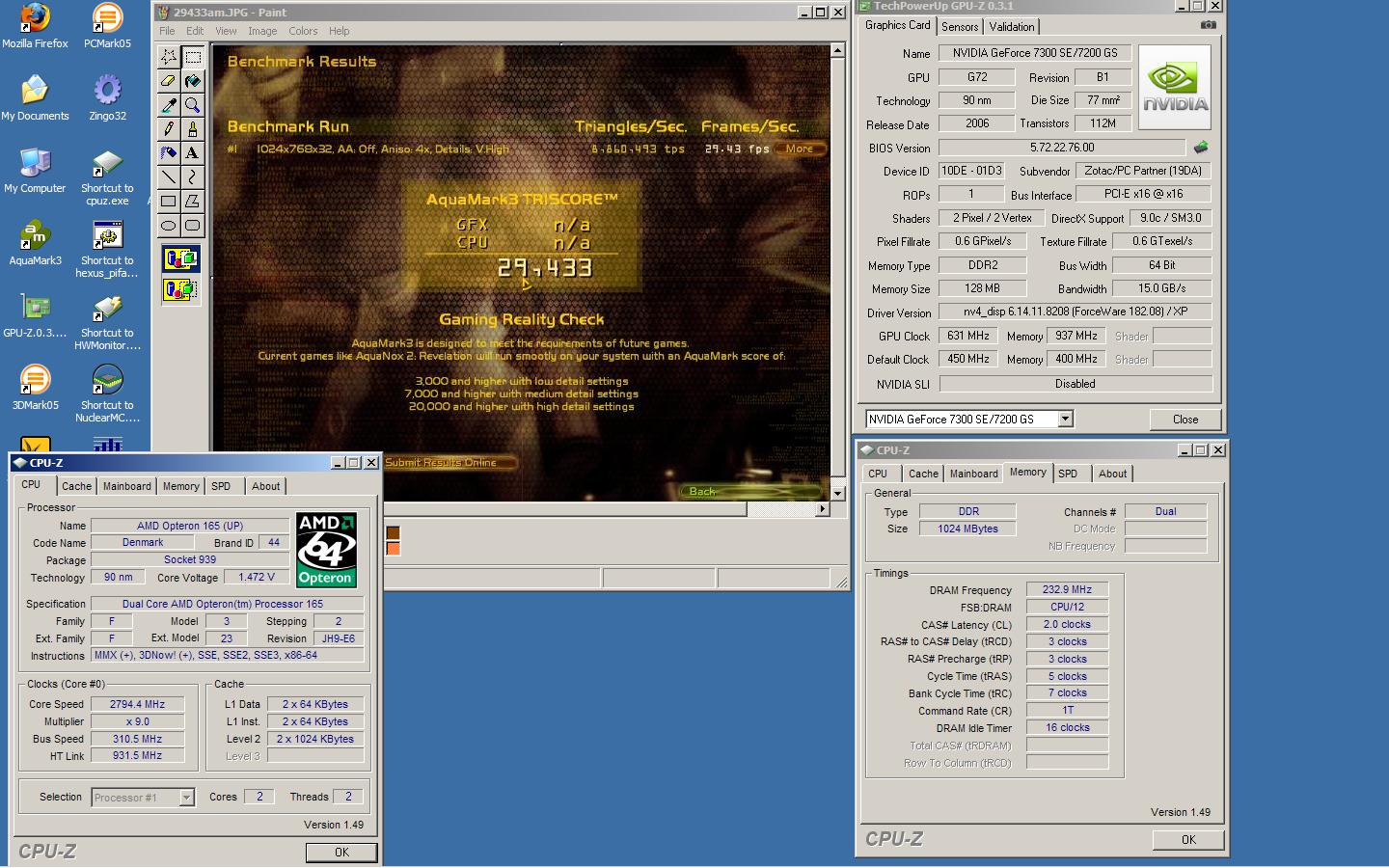The width and height of the screenshot is (1389, 868).
Task: Select the Free-Form Select tool in Paint
Action: (x=169, y=56)
